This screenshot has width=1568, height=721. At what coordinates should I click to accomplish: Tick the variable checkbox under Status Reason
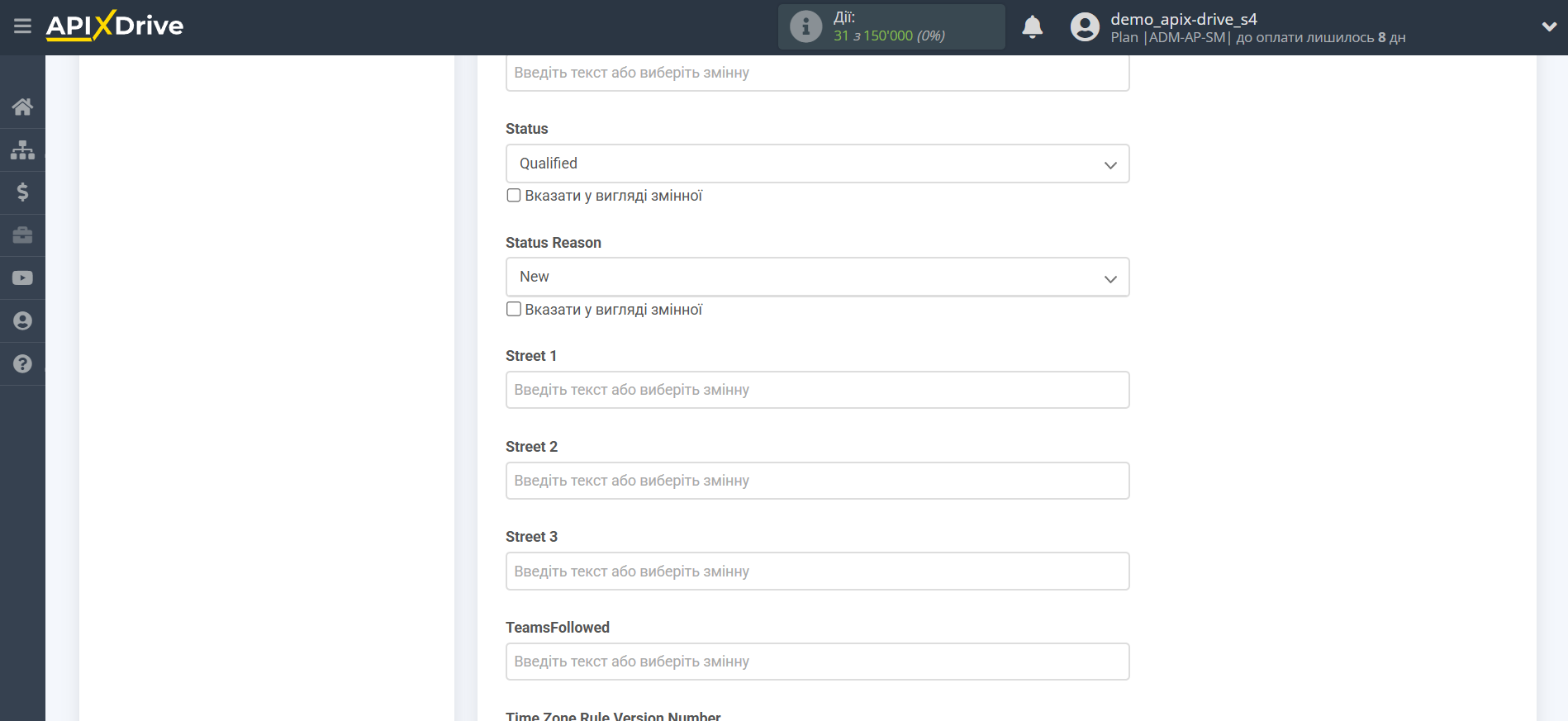[514, 310]
